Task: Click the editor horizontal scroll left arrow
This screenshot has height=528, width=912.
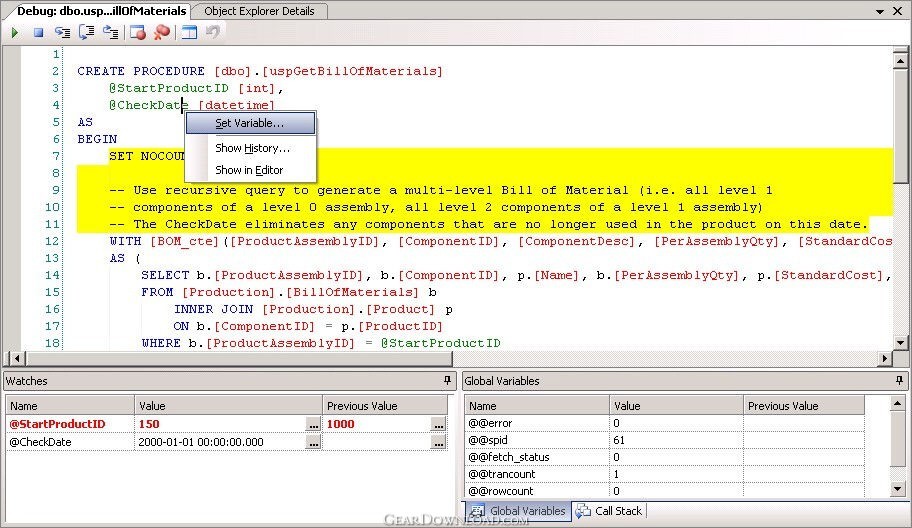Action: [x=17, y=358]
